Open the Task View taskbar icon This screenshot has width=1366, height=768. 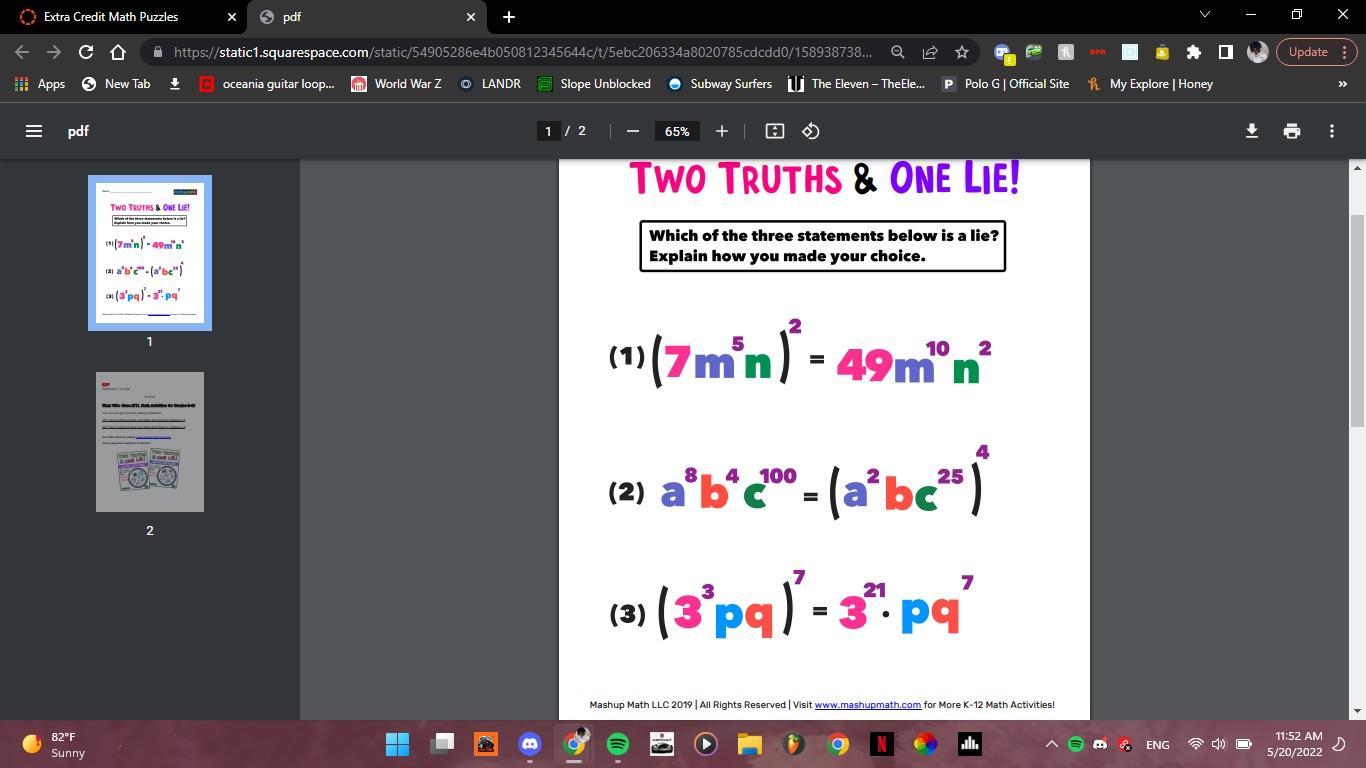click(442, 744)
